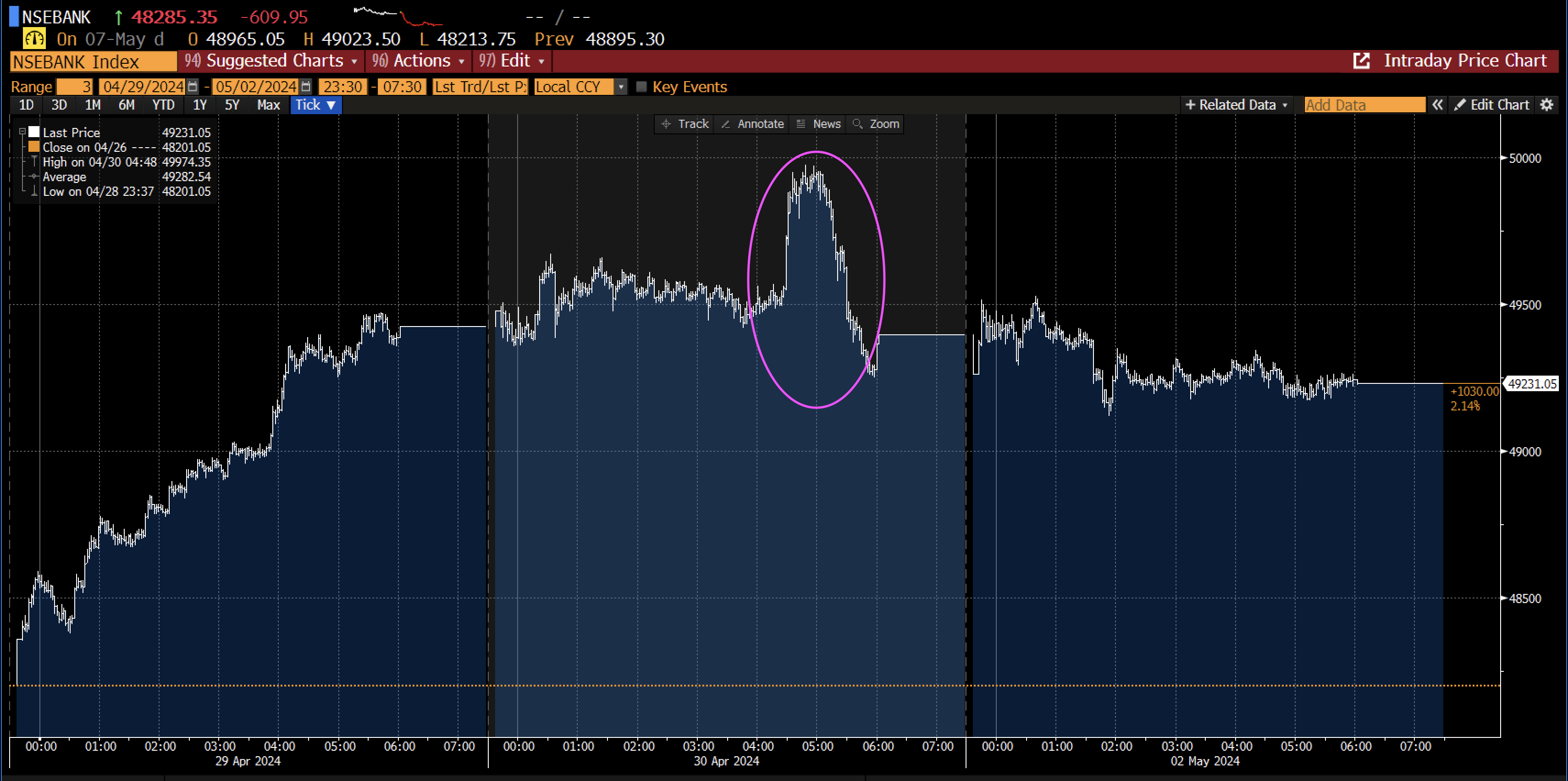Click the 49231.05 last price axis label

point(1531,383)
